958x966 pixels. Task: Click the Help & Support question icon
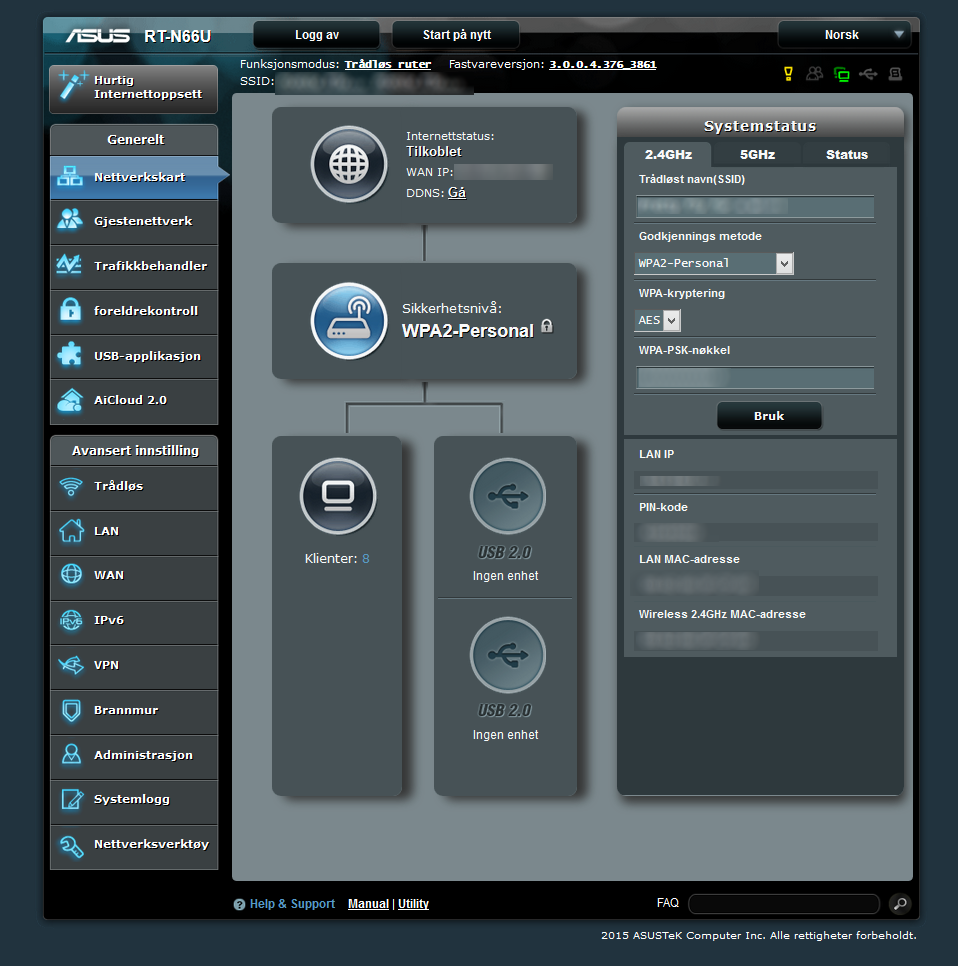point(239,904)
